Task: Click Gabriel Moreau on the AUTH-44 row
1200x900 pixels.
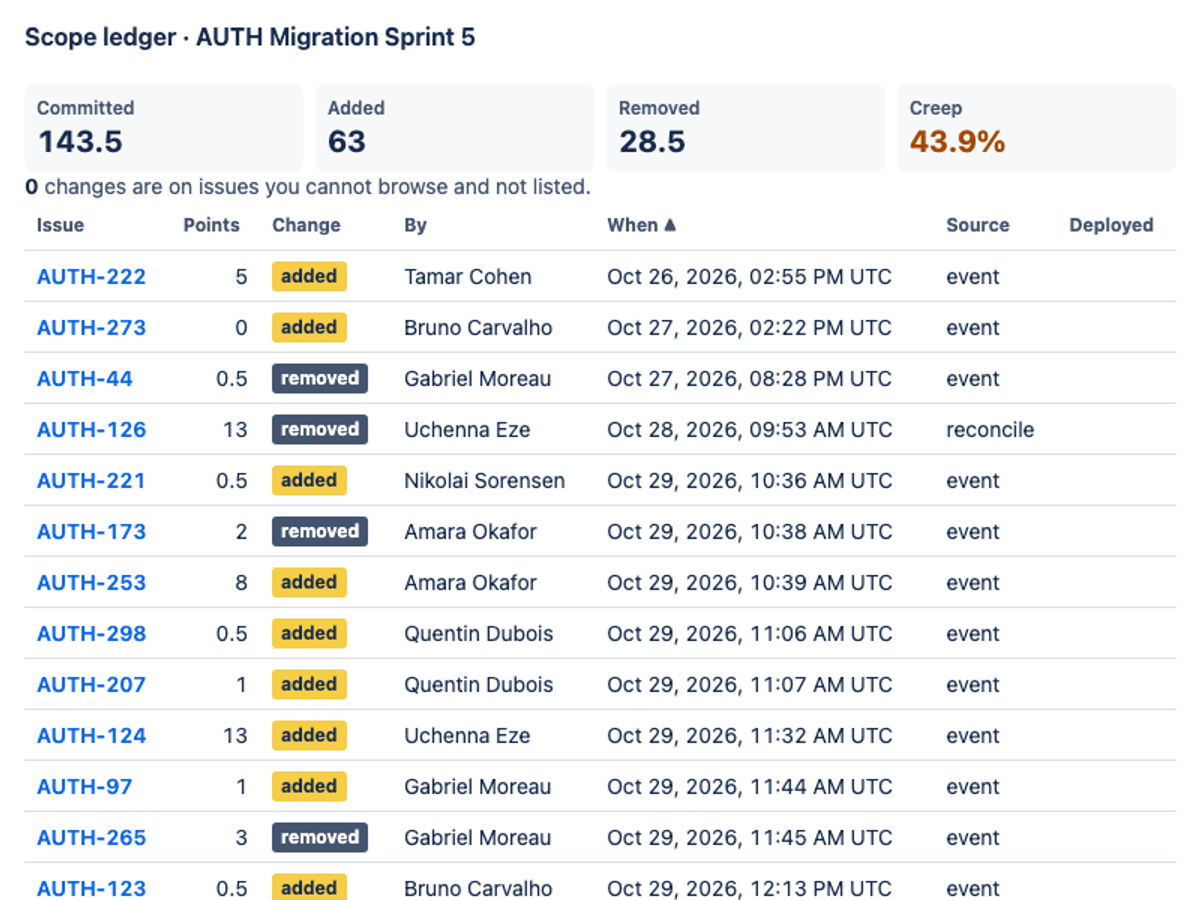Action: click(477, 379)
